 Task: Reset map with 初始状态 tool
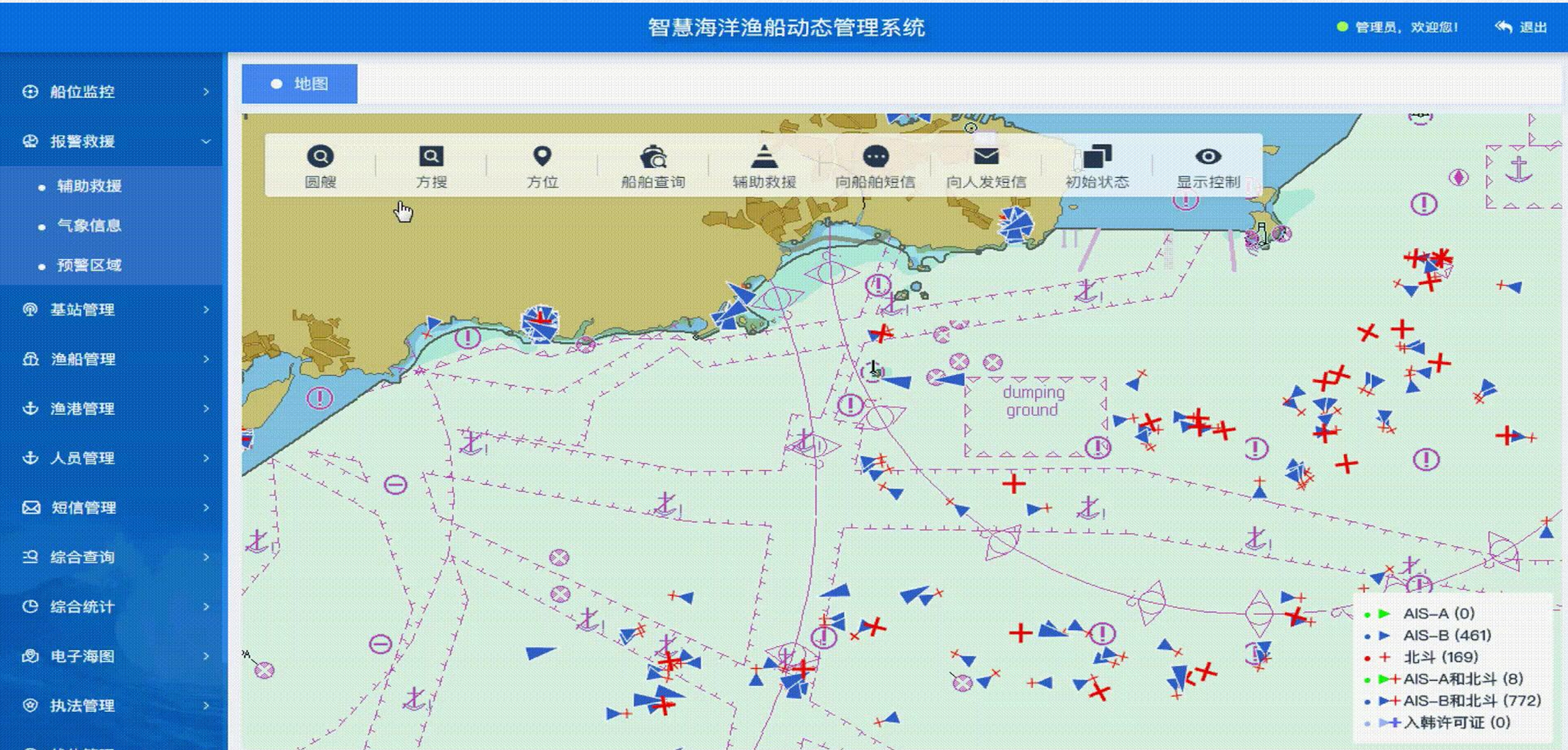pos(1097,166)
